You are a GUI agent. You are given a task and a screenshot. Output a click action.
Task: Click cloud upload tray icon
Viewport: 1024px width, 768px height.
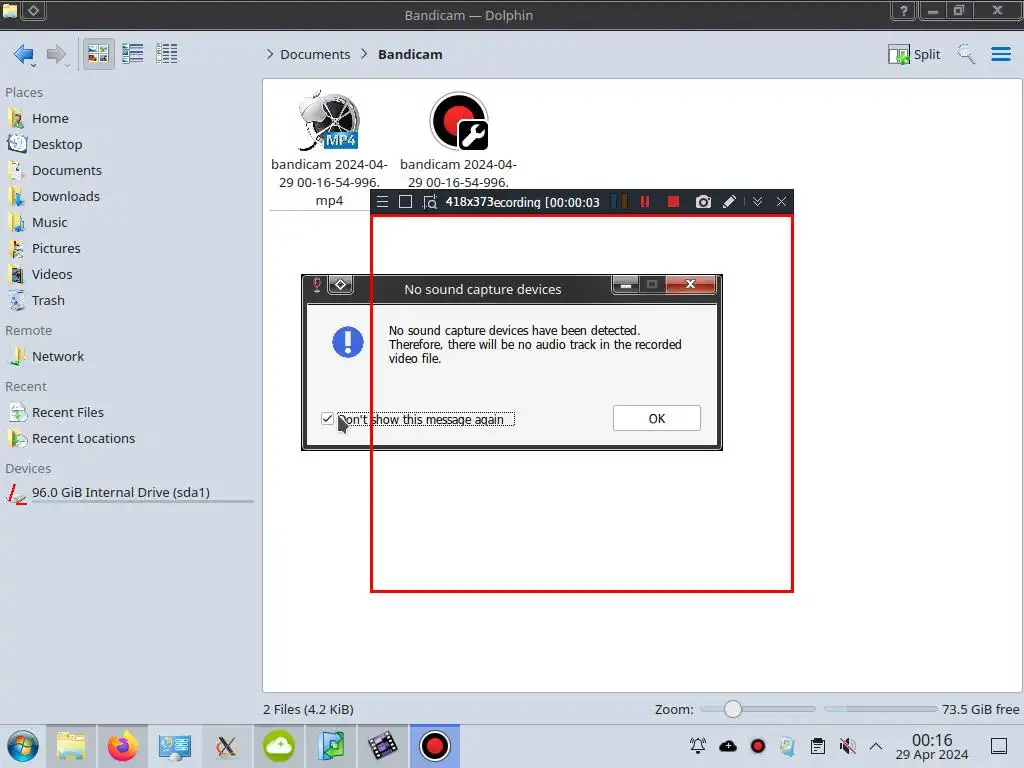click(x=728, y=746)
